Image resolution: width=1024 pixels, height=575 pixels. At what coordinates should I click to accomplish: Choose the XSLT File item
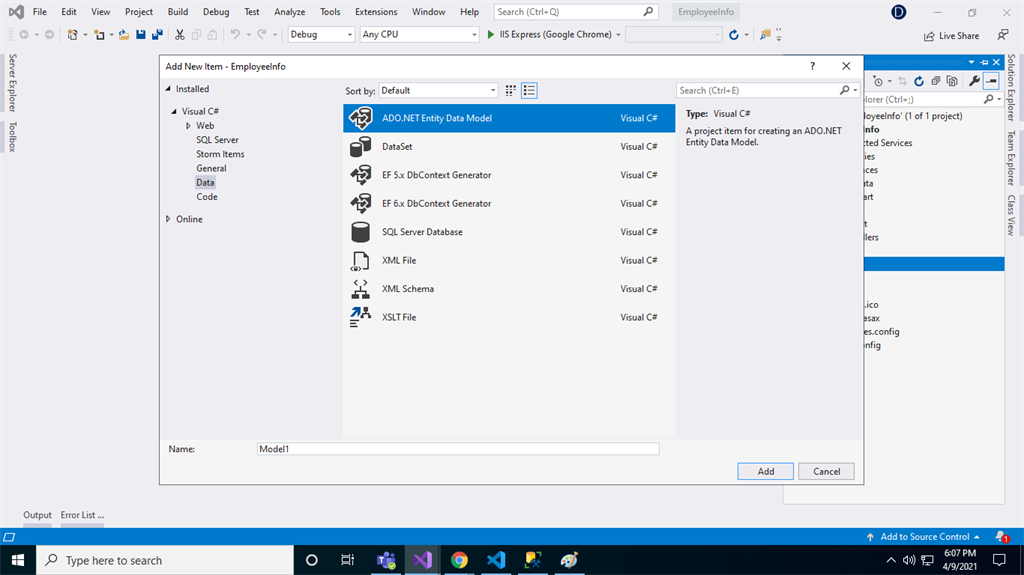pos(399,317)
